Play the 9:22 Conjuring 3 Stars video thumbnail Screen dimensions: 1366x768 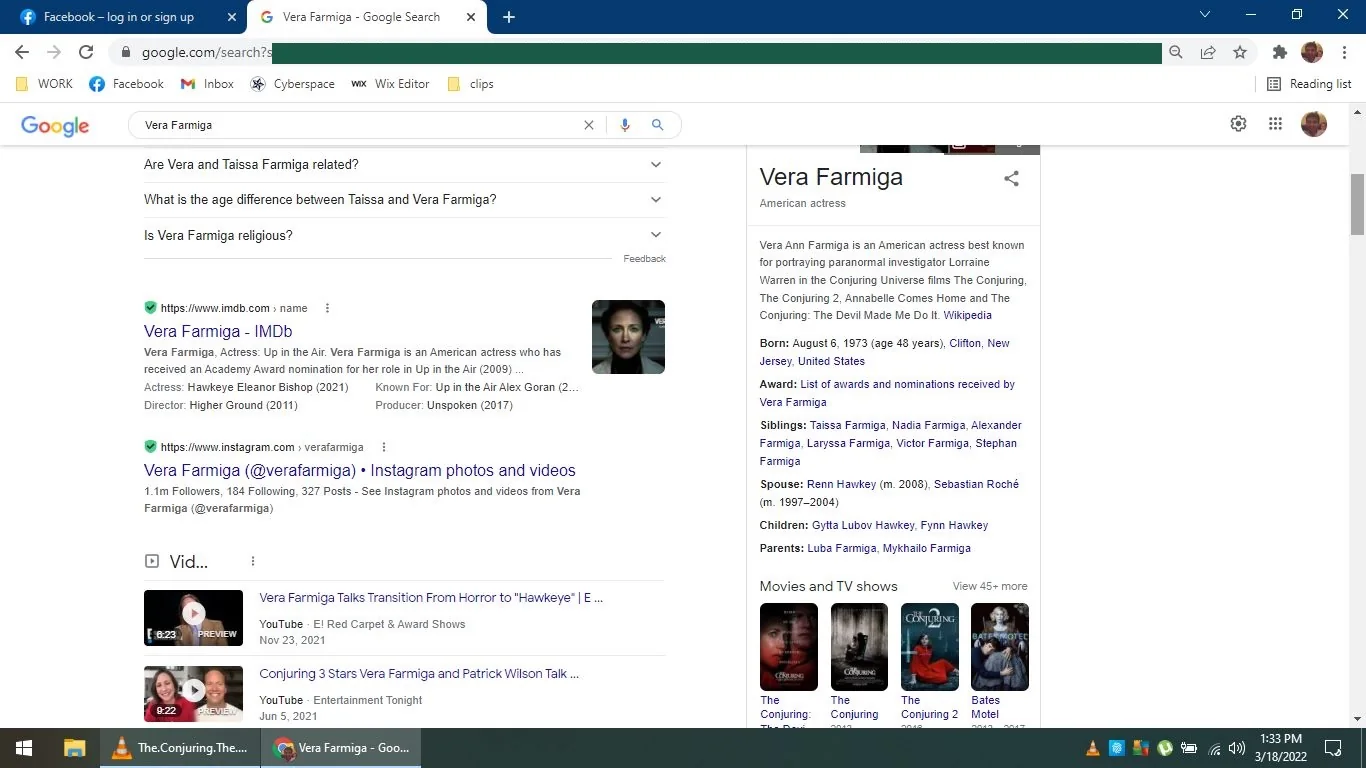click(193, 693)
